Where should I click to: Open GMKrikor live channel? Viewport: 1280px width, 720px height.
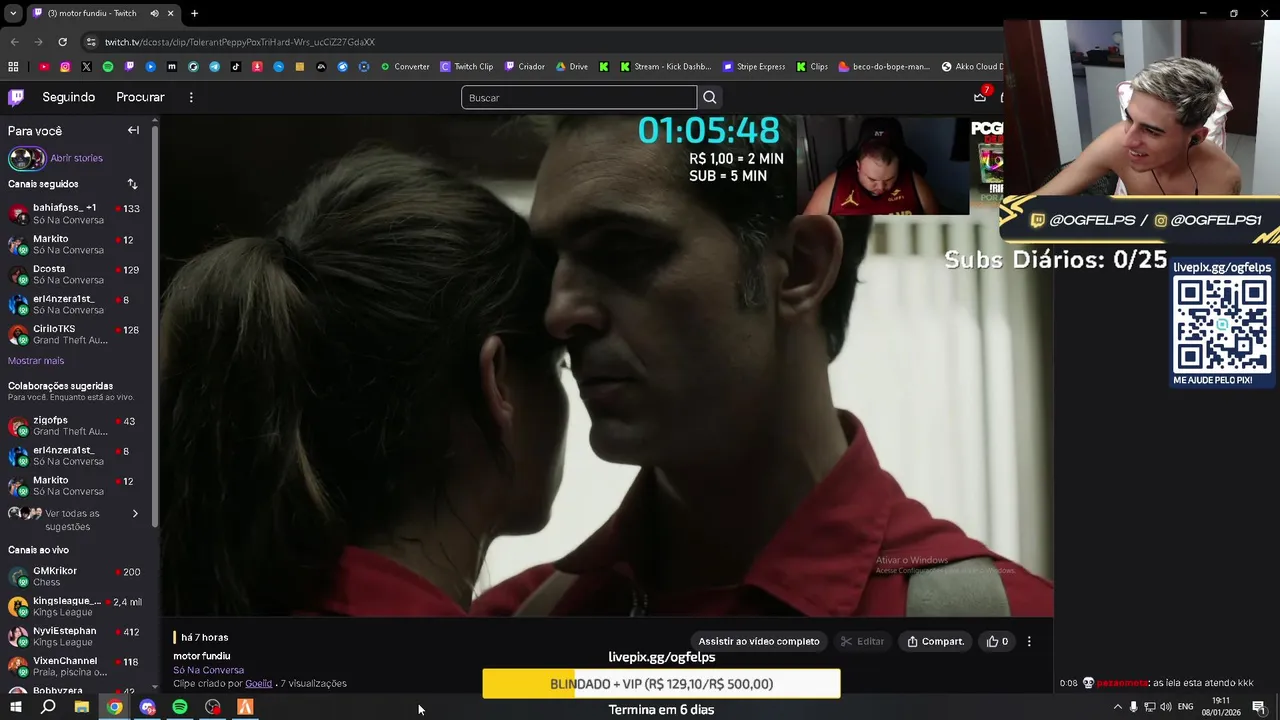coord(75,577)
